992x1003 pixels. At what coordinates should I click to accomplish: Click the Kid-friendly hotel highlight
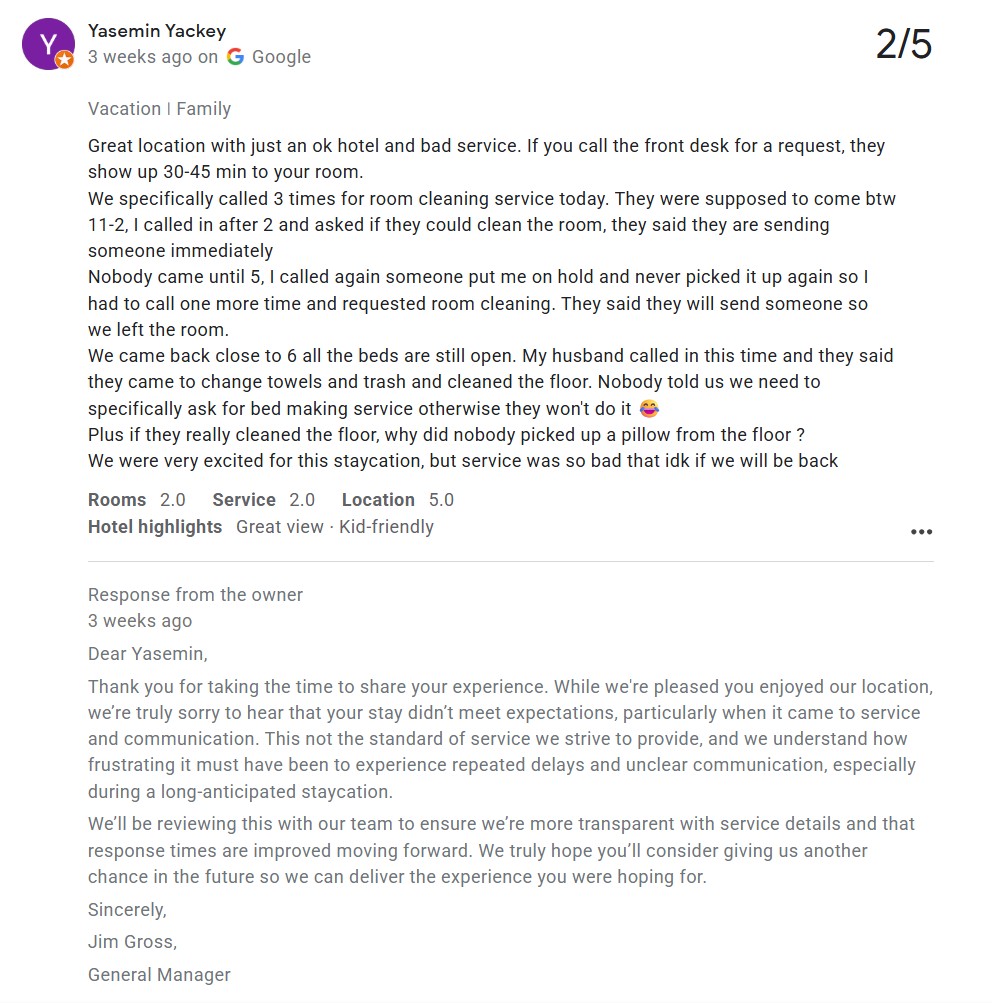386,526
